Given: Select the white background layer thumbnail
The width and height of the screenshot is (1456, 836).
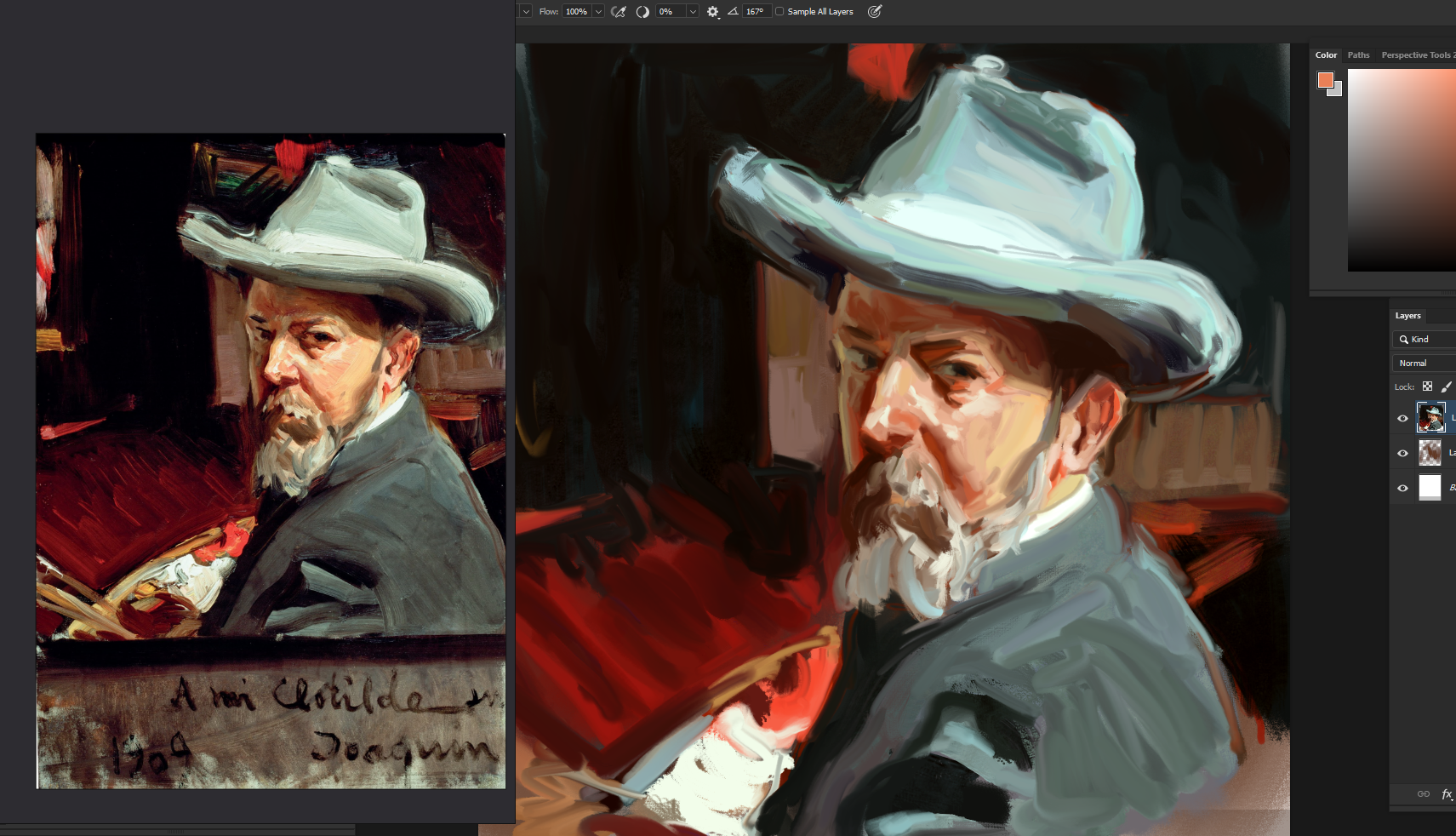Looking at the screenshot, I should tap(1430, 488).
